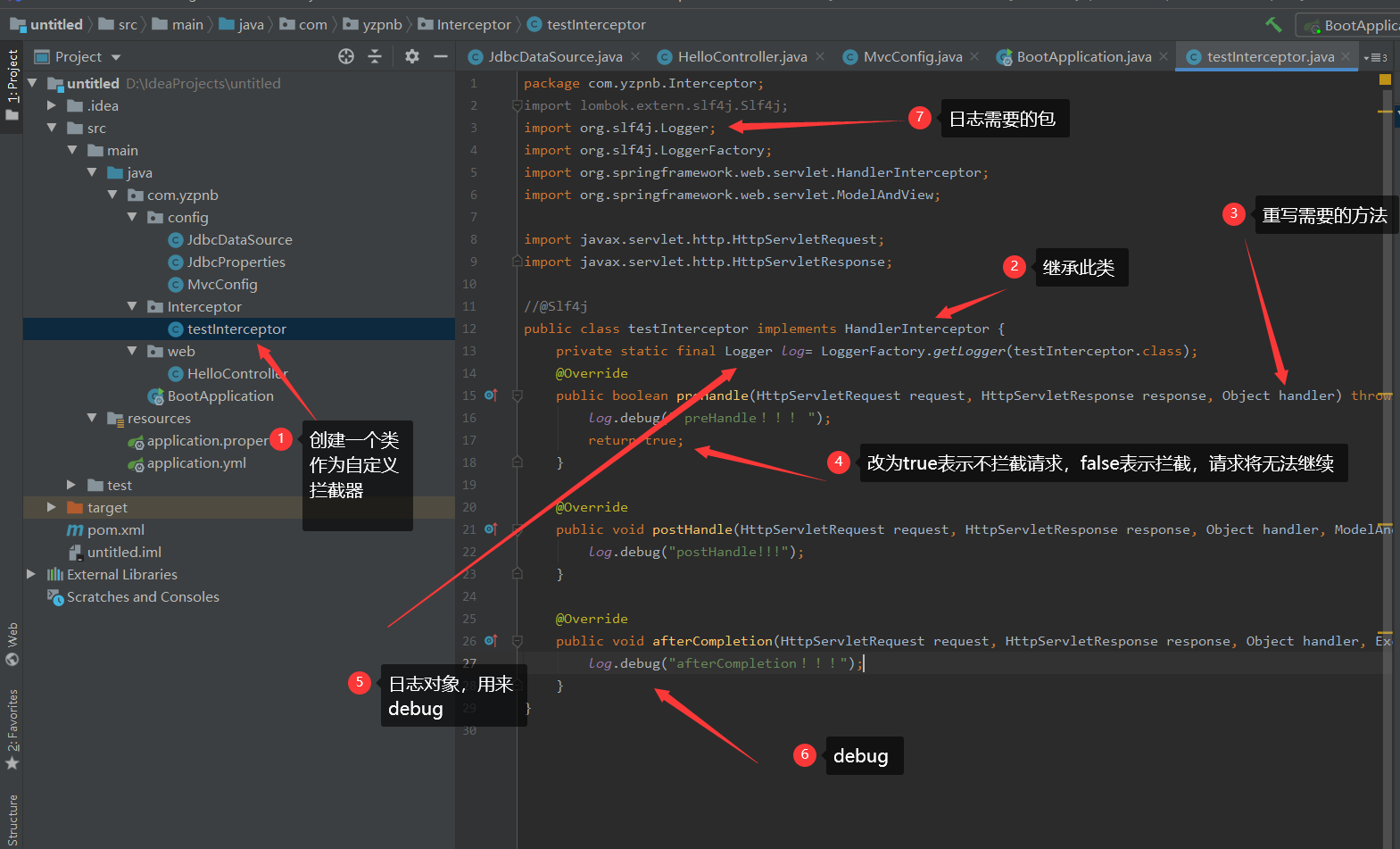This screenshot has height=849, width=1400.
Task: Close the BootApplication.java tab
Action: (x=1164, y=56)
